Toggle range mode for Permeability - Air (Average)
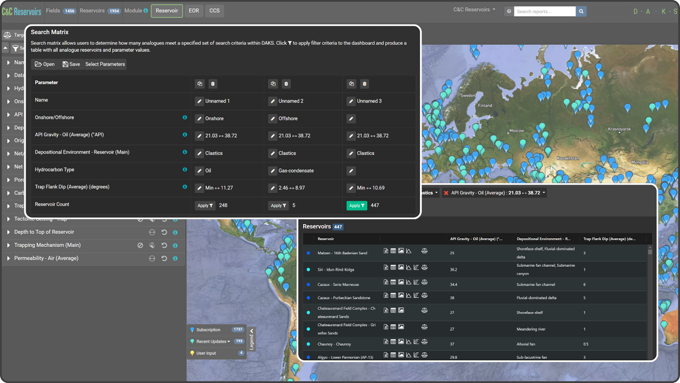The width and height of the screenshot is (680, 383). 152,259
